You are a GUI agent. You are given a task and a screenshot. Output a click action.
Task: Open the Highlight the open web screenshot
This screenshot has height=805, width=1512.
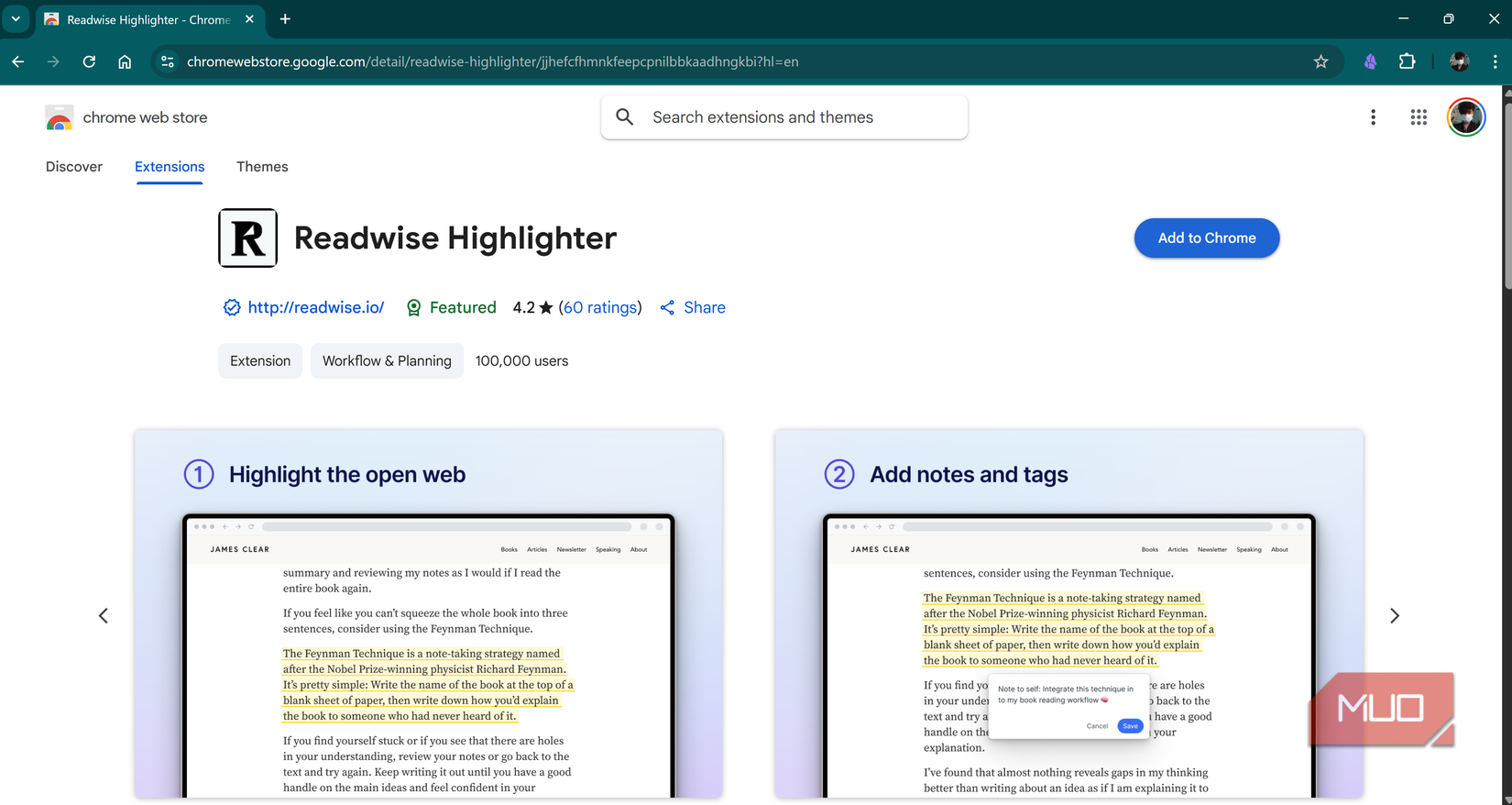click(x=429, y=614)
